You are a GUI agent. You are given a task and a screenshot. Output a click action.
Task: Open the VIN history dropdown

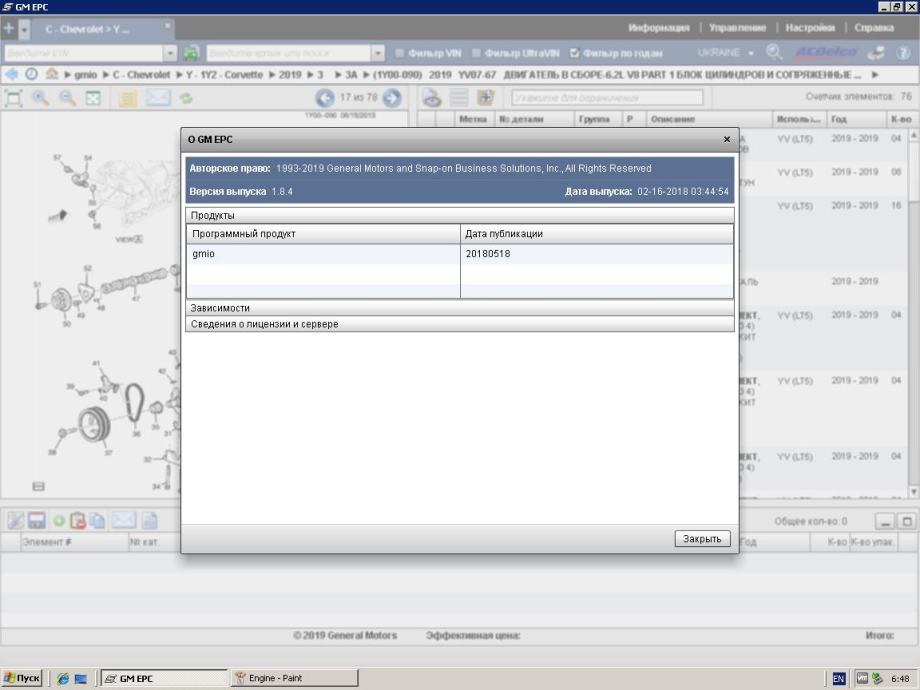pos(170,53)
